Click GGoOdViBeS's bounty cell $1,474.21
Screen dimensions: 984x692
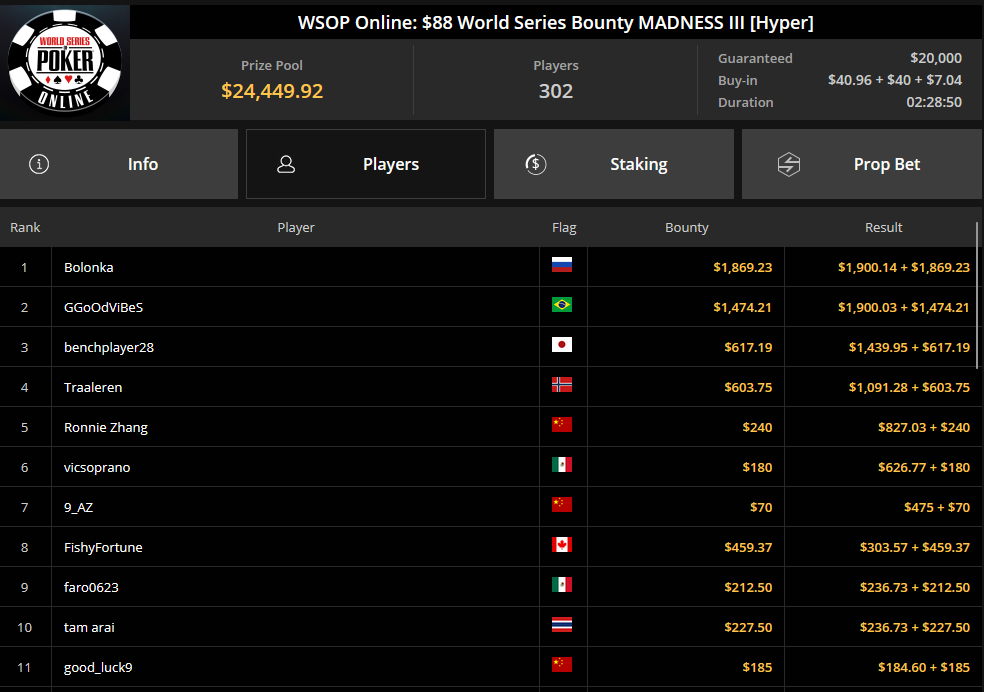pos(742,307)
